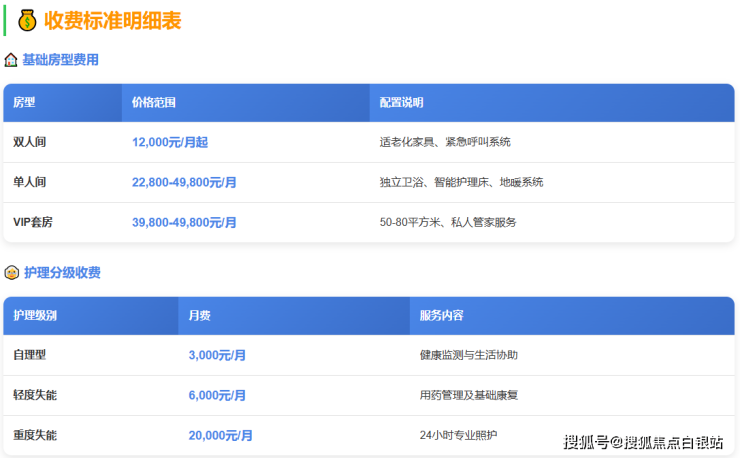Image resolution: width=740 pixels, height=458 pixels.
Task: Click the 24小时专业照护 service description
Action: tap(458, 435)
